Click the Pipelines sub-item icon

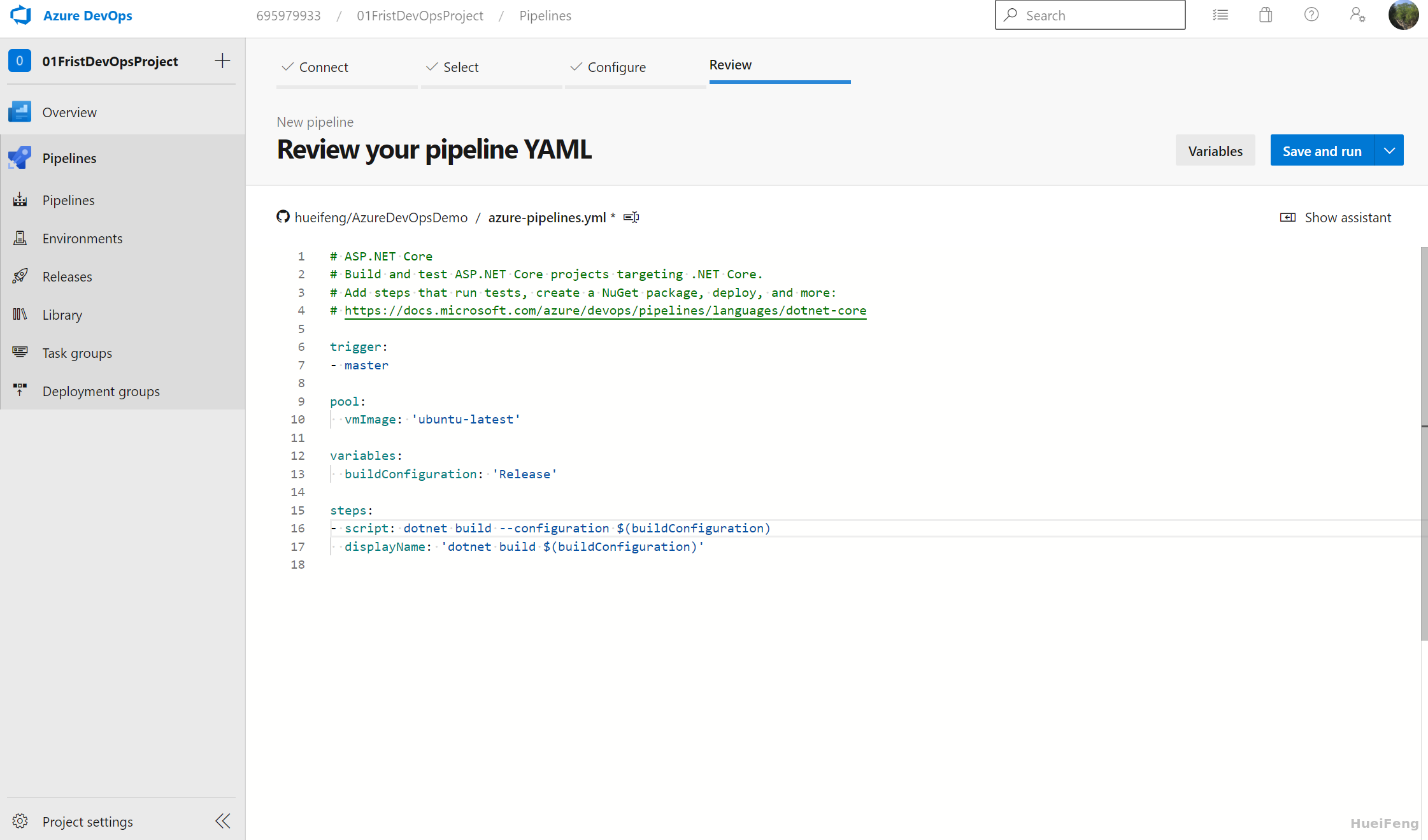[x=20, y=200]
